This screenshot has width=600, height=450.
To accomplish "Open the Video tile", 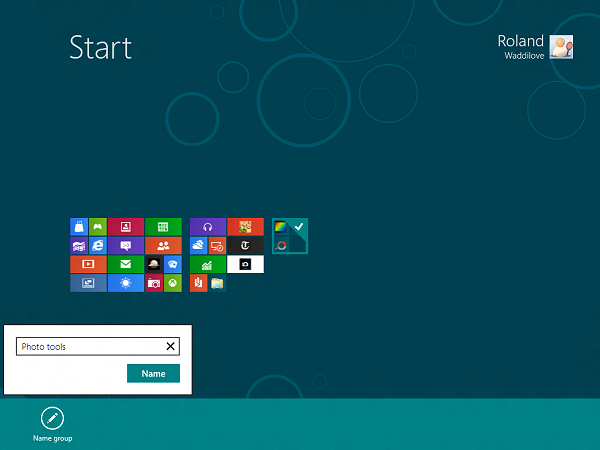I will [x=88, y=264].
